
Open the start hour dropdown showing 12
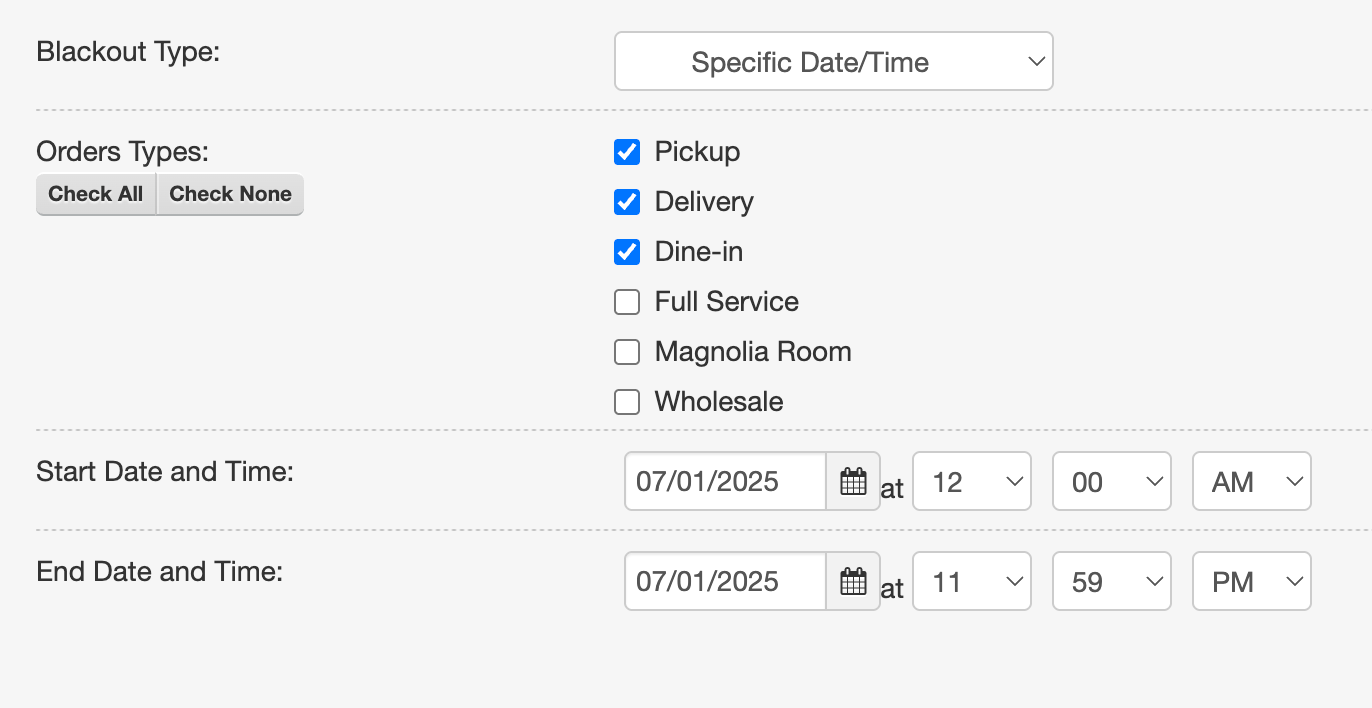[972, 482]
